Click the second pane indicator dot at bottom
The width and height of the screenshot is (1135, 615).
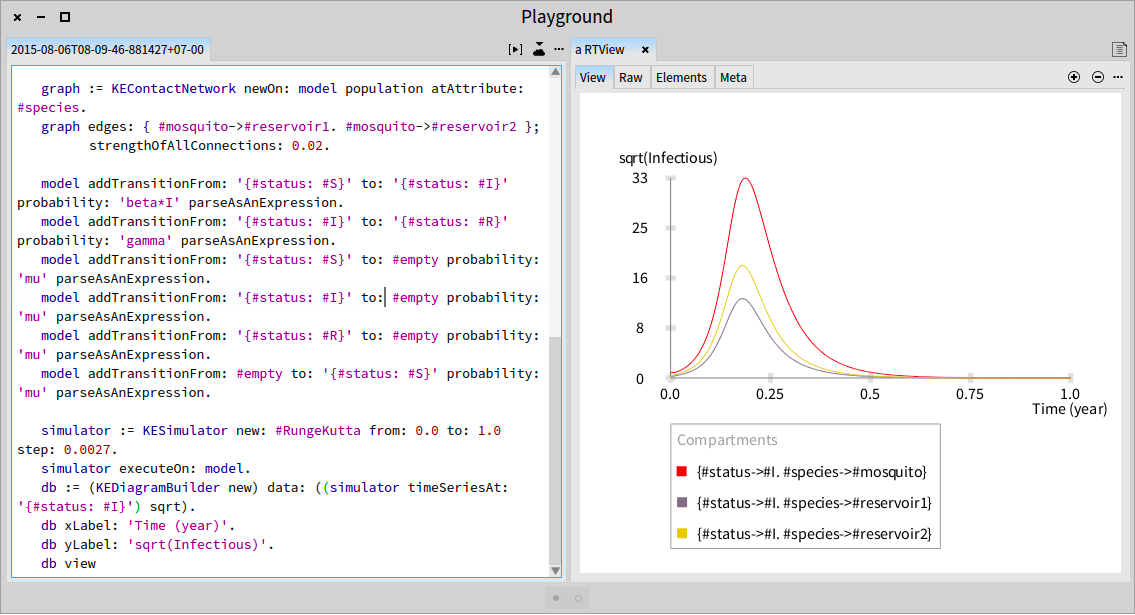(x=578, y=598)
